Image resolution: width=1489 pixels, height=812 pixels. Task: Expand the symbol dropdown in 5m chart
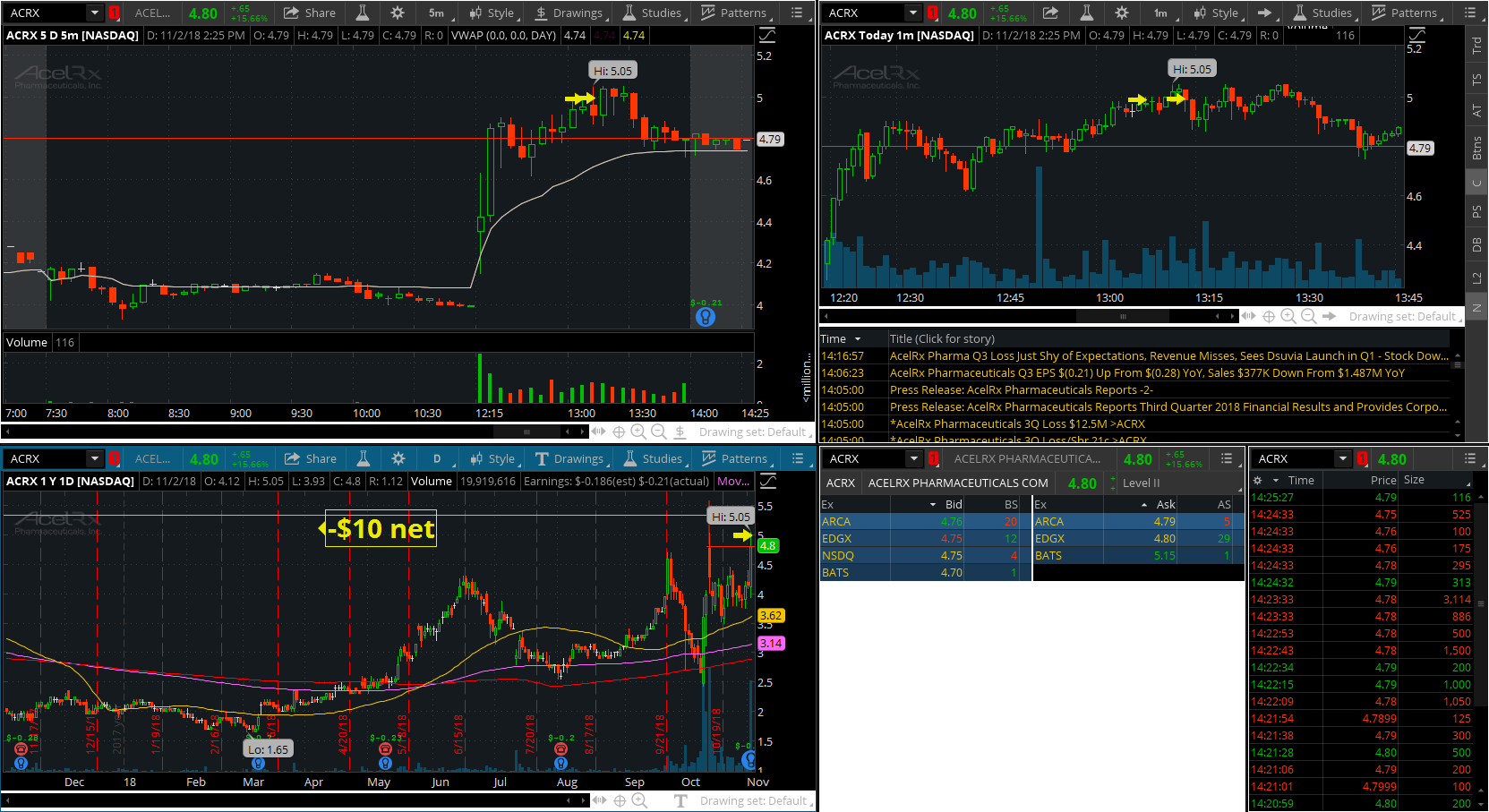click(x=94, y=13)
